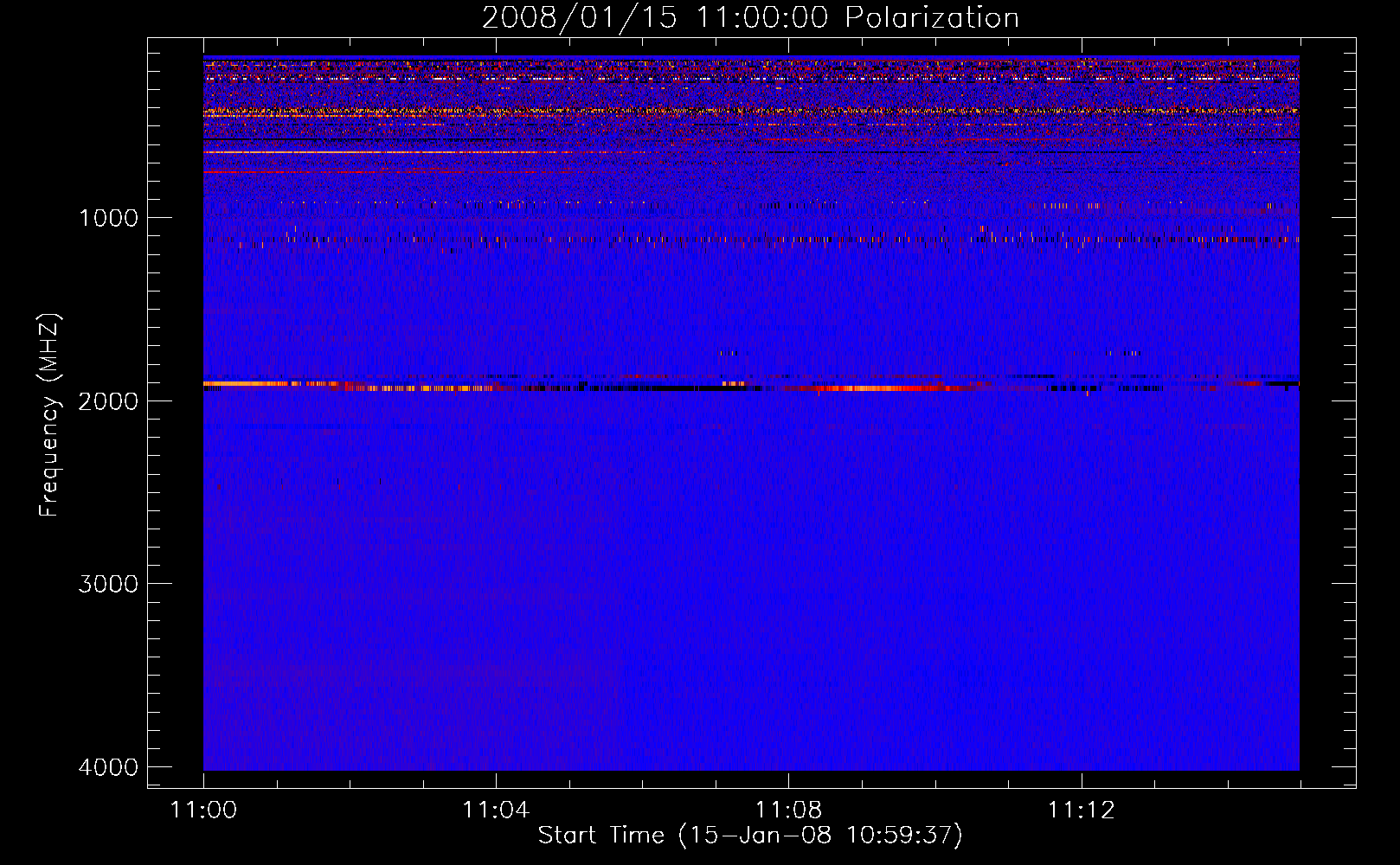Screen dimensions: 1400x865
Task: Click the "2000" frequency tick label
Action: [x=108, y=400]
